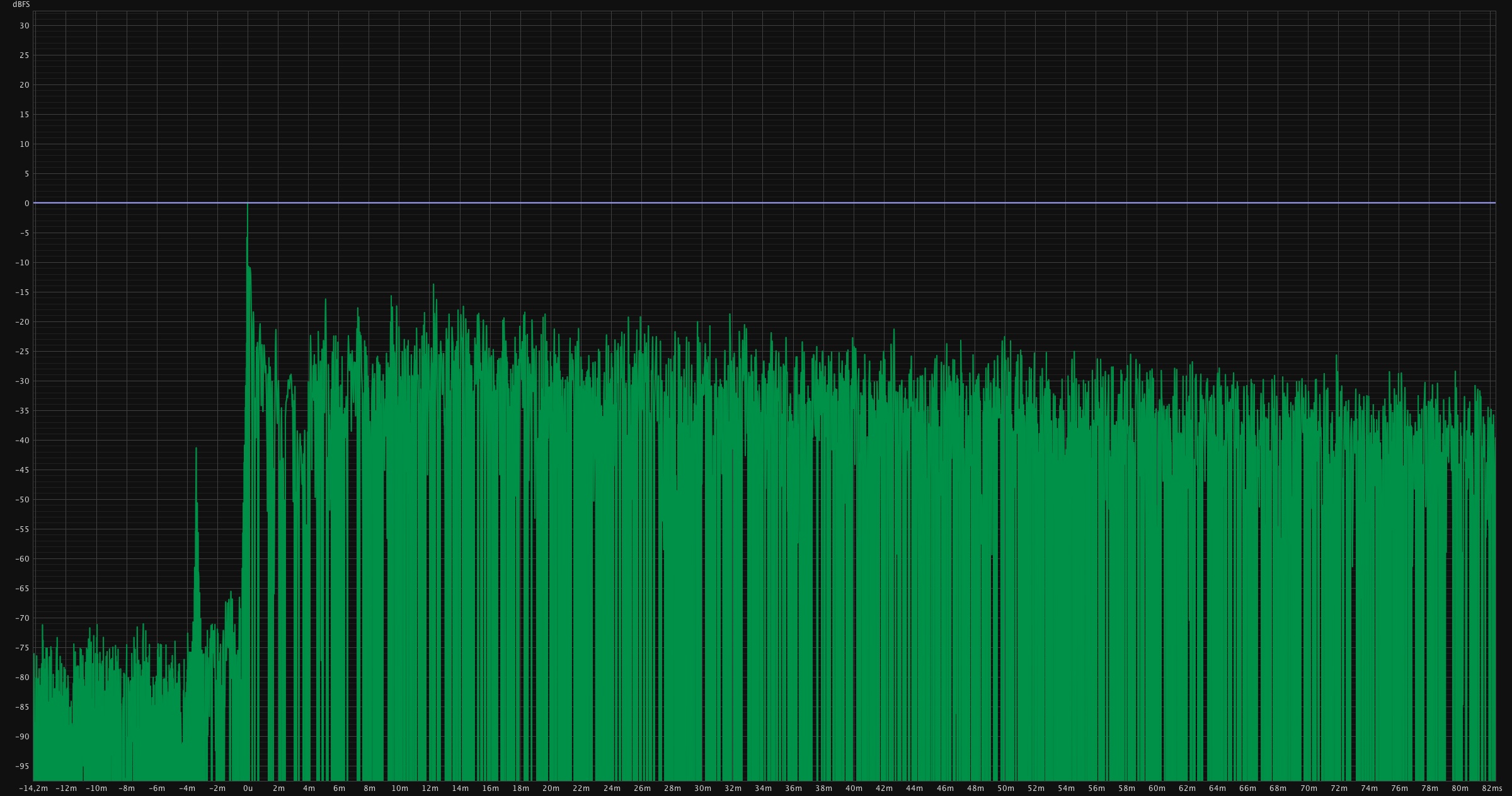Select the 20m time axis marker
1512x796 pixels.
551,788
